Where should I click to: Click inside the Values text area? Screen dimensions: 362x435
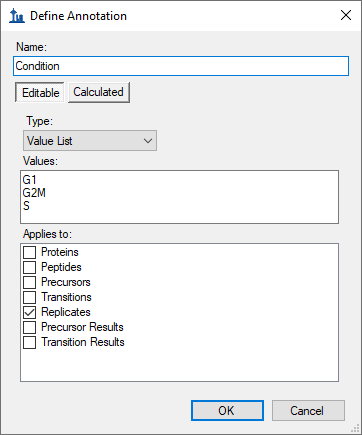(179, 197)
